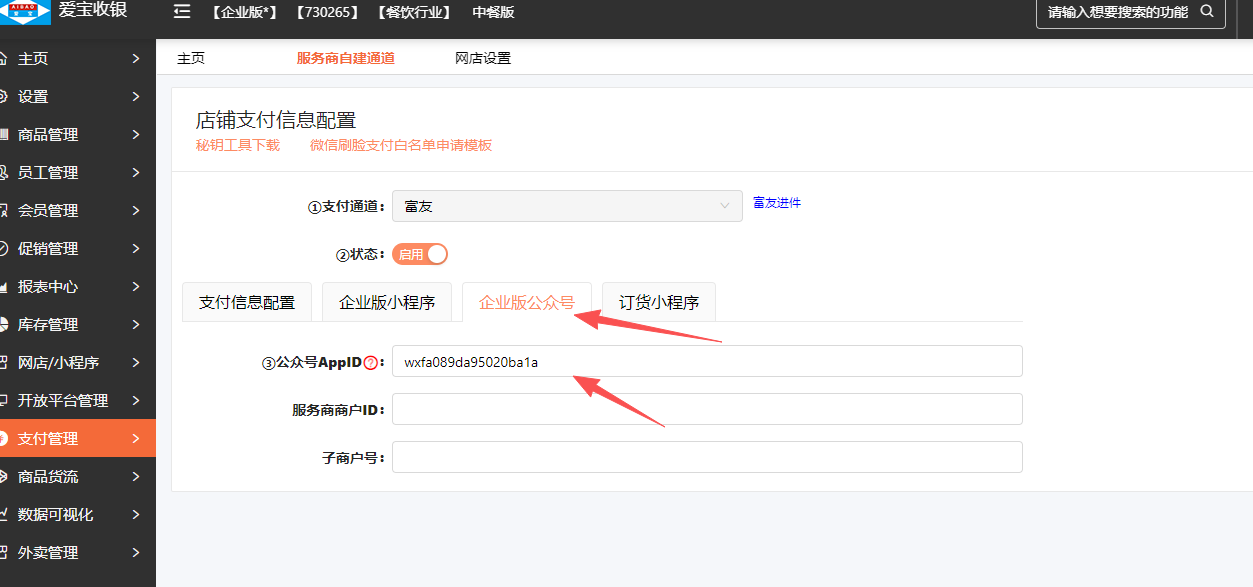The image size is (1253, 587).
Task: Click the red help icon beside 公众号AppID
Action: point(371,363)
